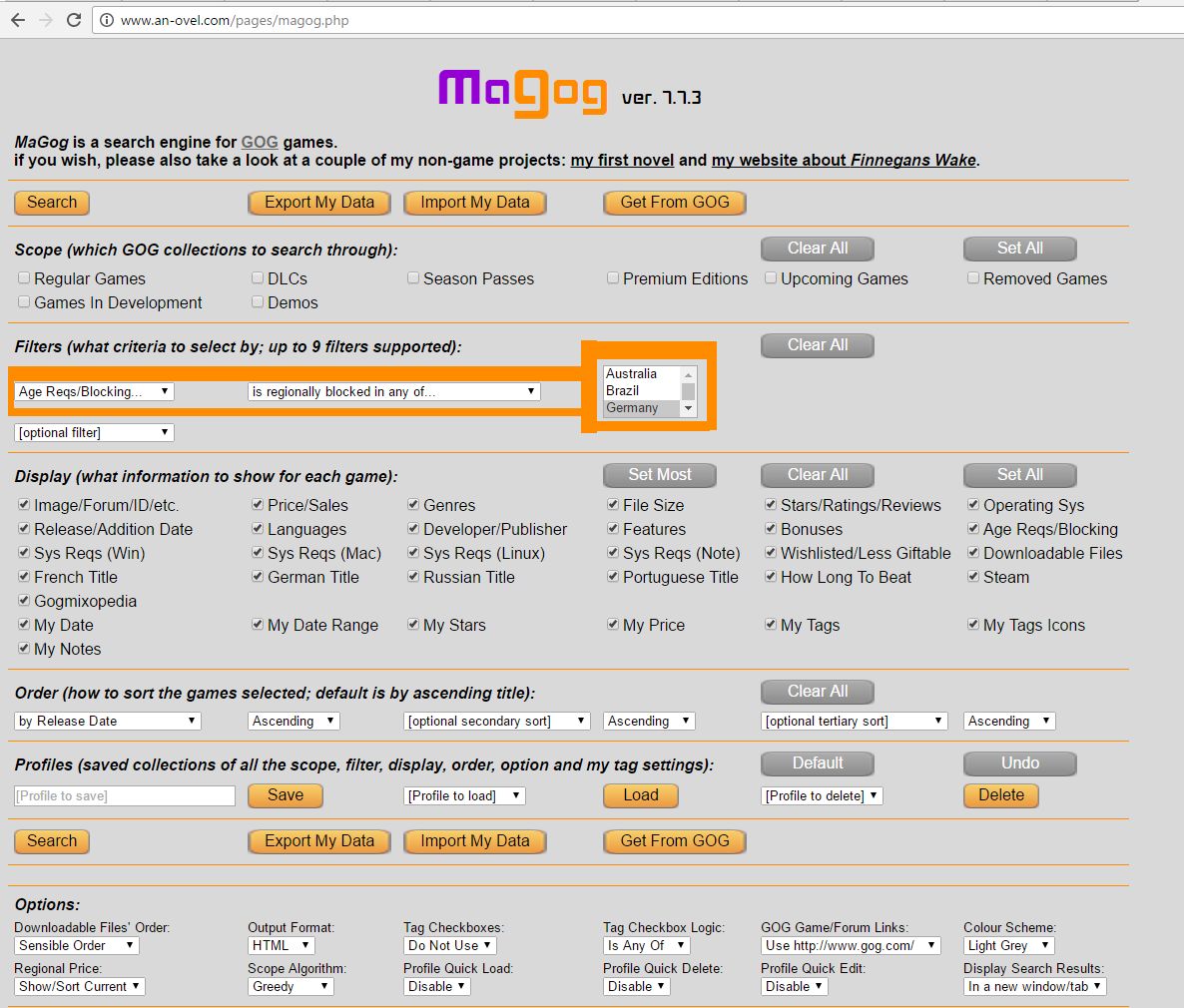This screenshot has width=1184, height=1008.
Task: Uncheck How Long To Beat
Action: 771,576
